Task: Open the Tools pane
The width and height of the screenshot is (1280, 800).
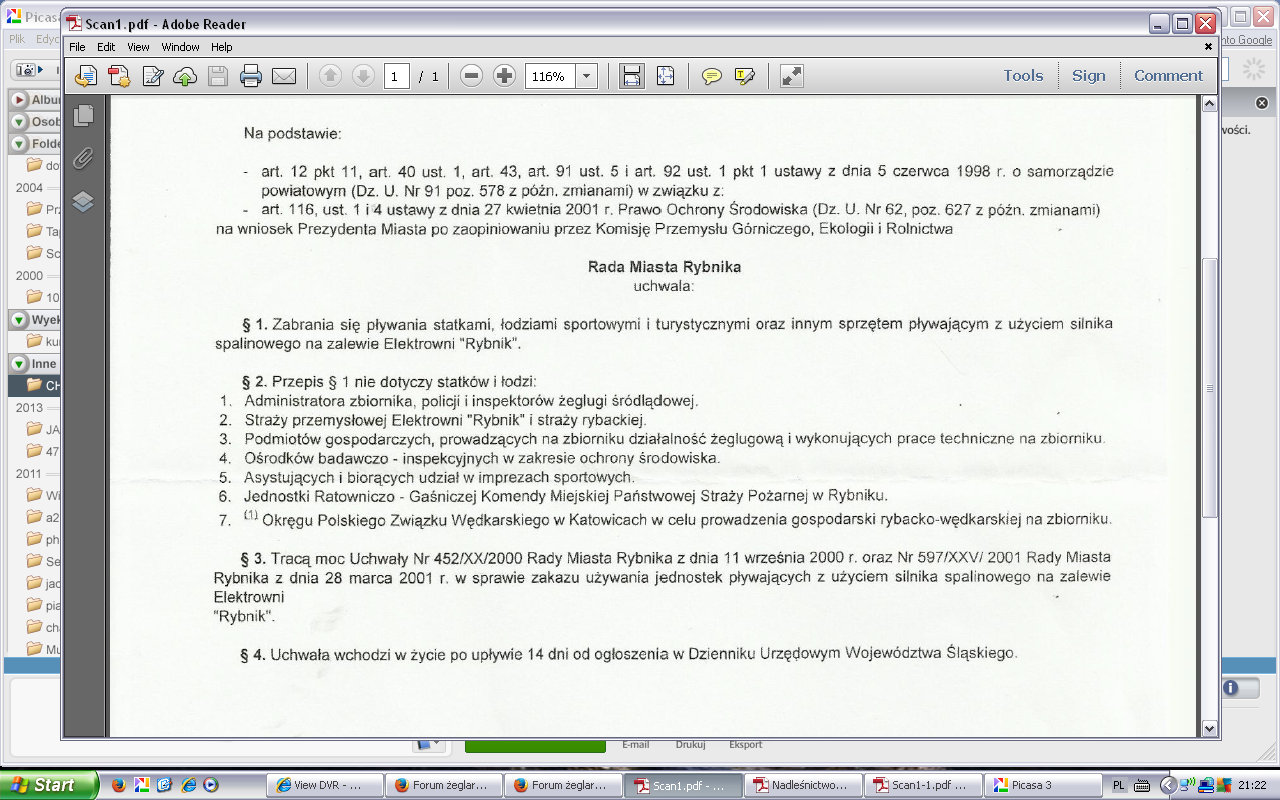Action: 1023,76
